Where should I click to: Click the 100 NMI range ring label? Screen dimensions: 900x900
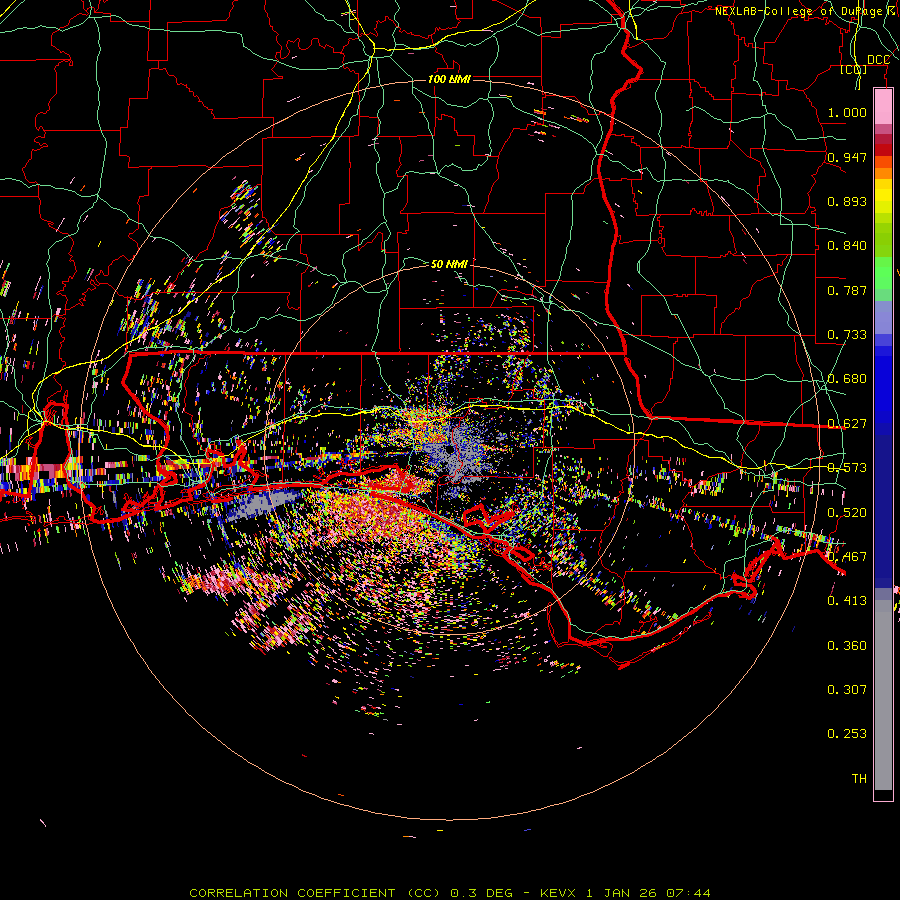coord(449,79)
